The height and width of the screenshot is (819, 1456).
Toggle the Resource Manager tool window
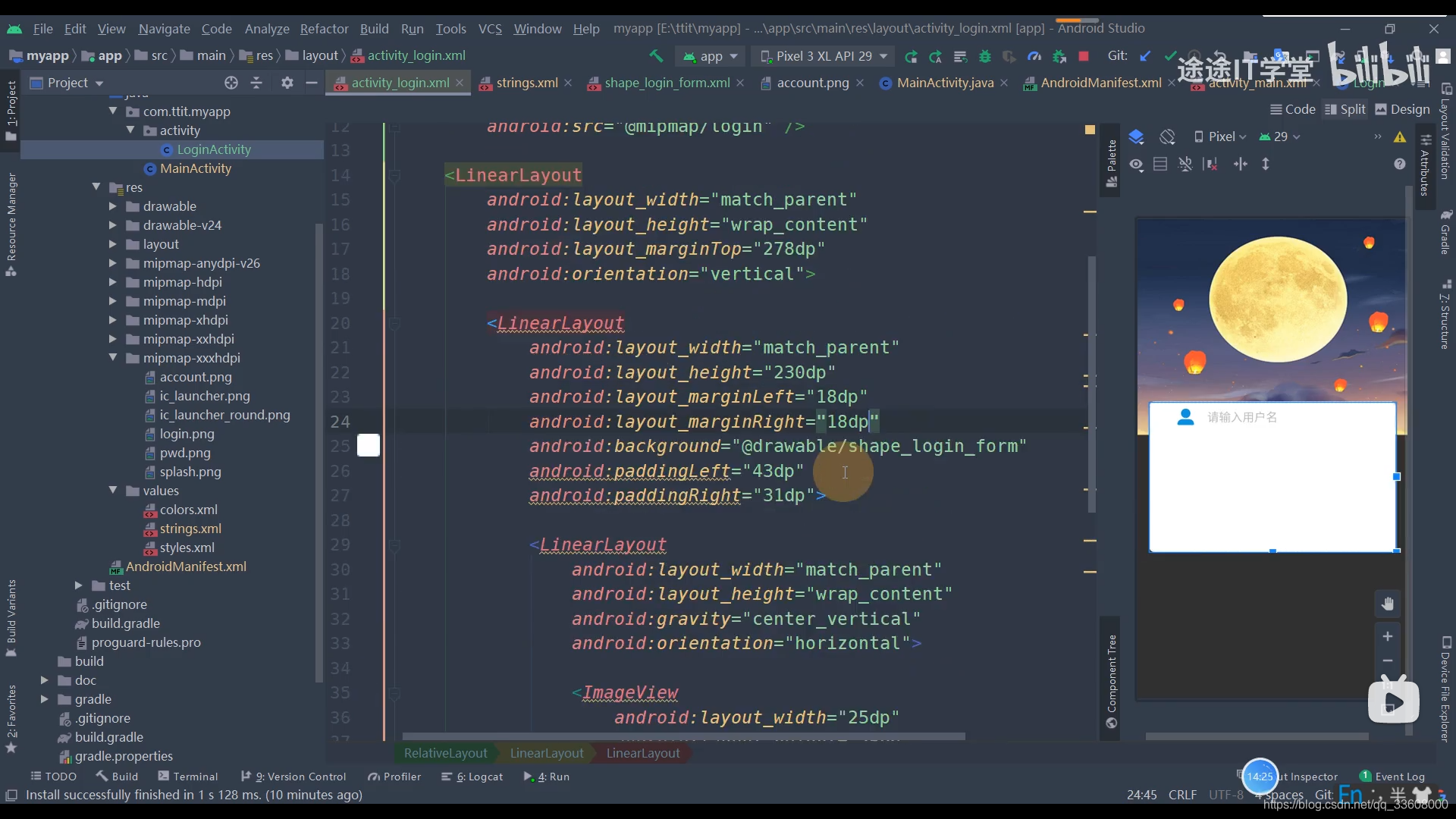click(x=11, y=224)
